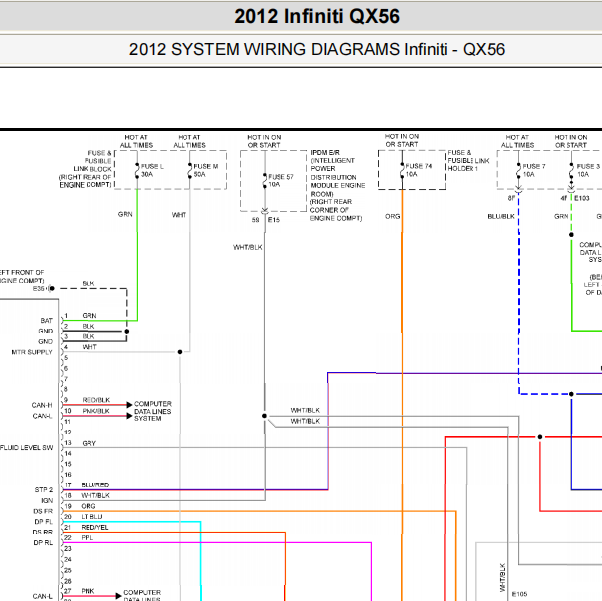Viewport: 602px width, 601px height.
Task: Select the 'LT BLU' wire label
Action: click(x=92, y=517)
